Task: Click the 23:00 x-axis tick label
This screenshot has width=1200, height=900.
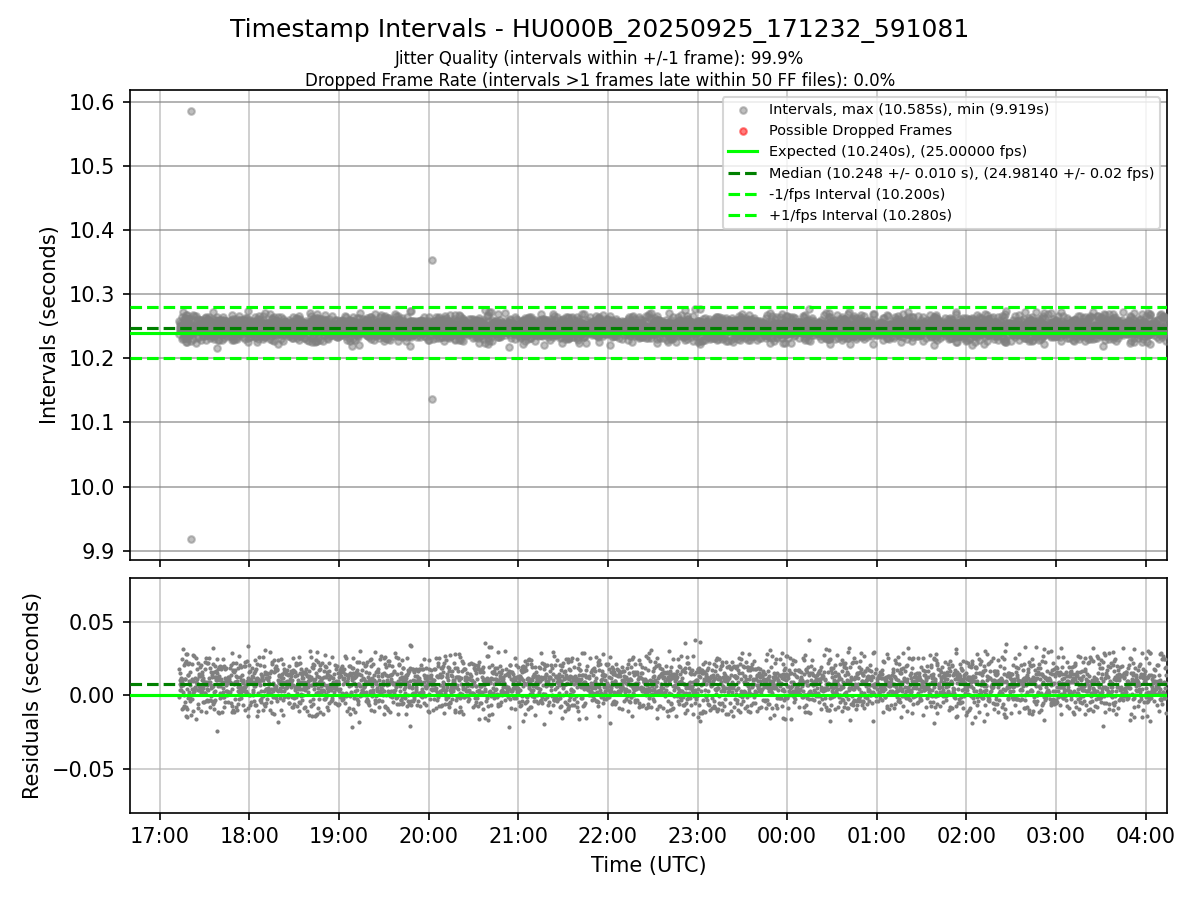Action: (697, 835)
